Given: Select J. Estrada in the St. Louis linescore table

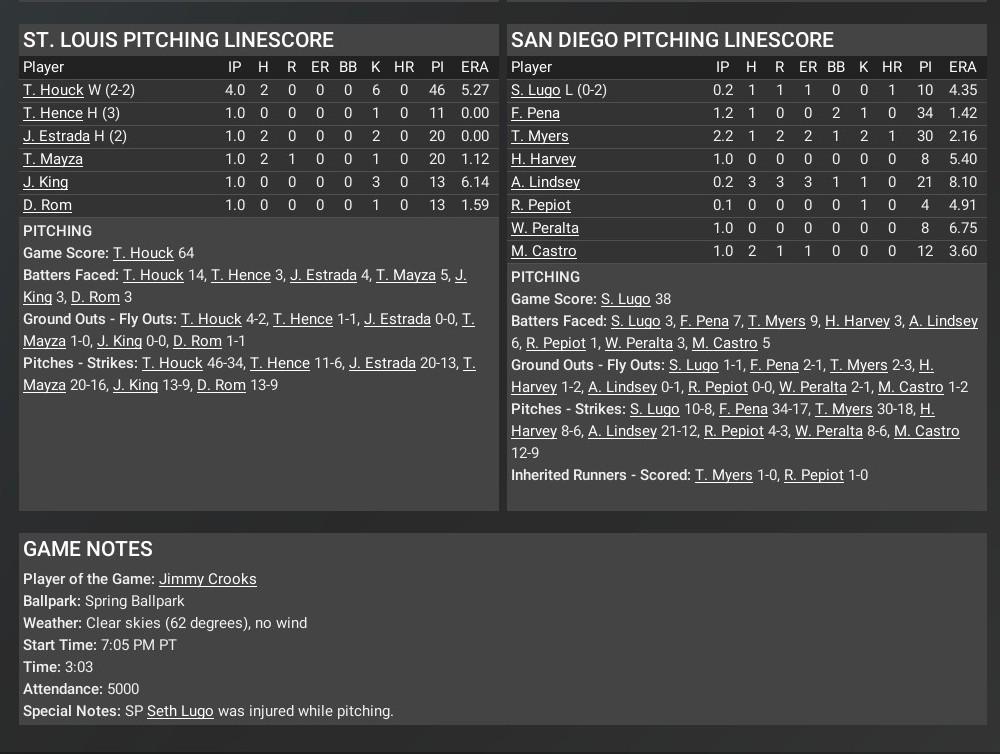Looking at the screenshot, I should 58,136.
